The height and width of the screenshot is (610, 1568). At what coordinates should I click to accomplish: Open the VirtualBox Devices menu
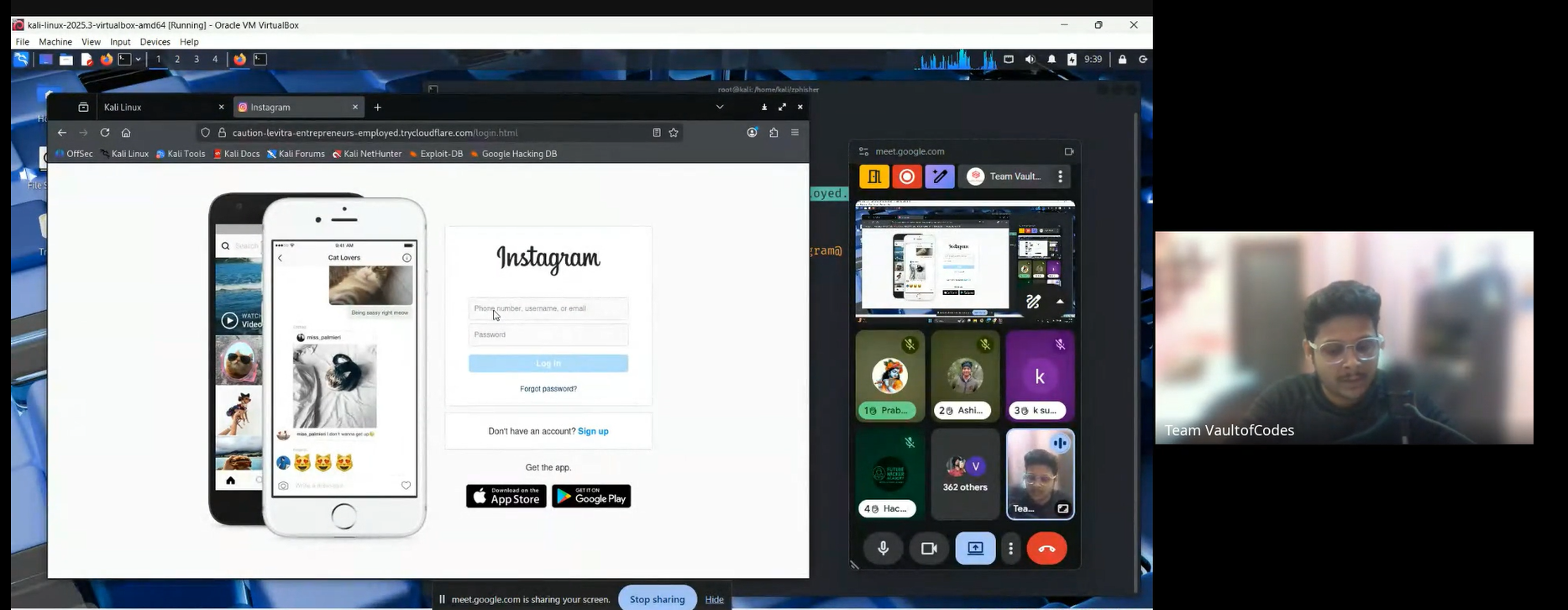tap(155, 42)
